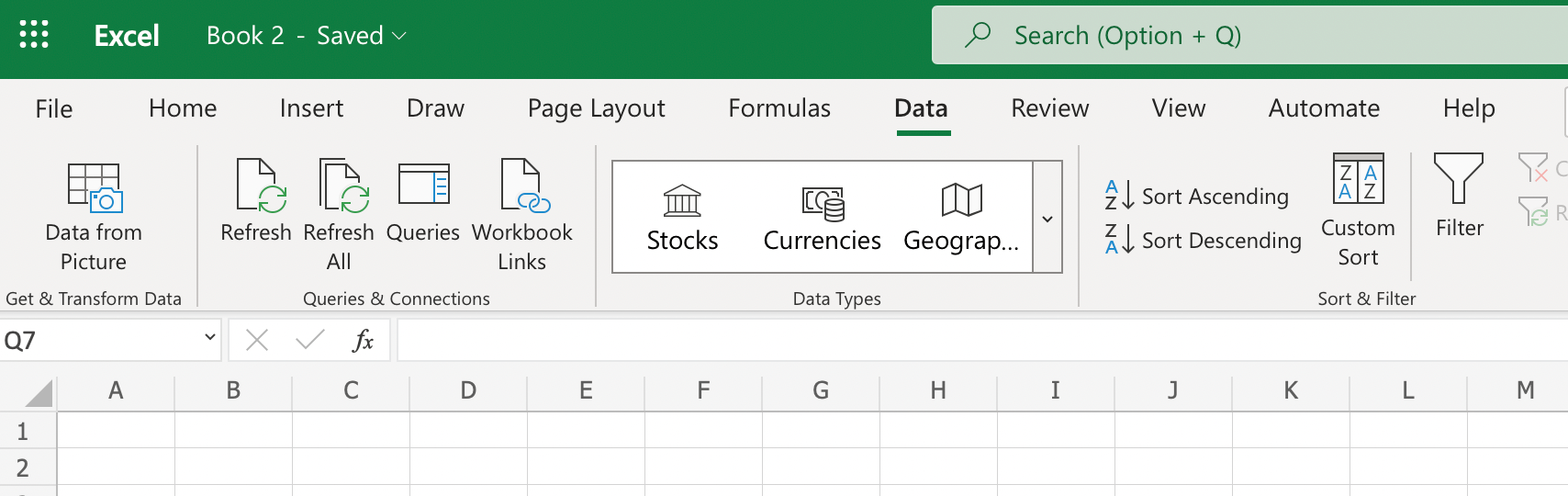Image resolution: width=1568 pixels, height=496 pixels.
Task: Select the Geography data type
Action: [961, 218]
